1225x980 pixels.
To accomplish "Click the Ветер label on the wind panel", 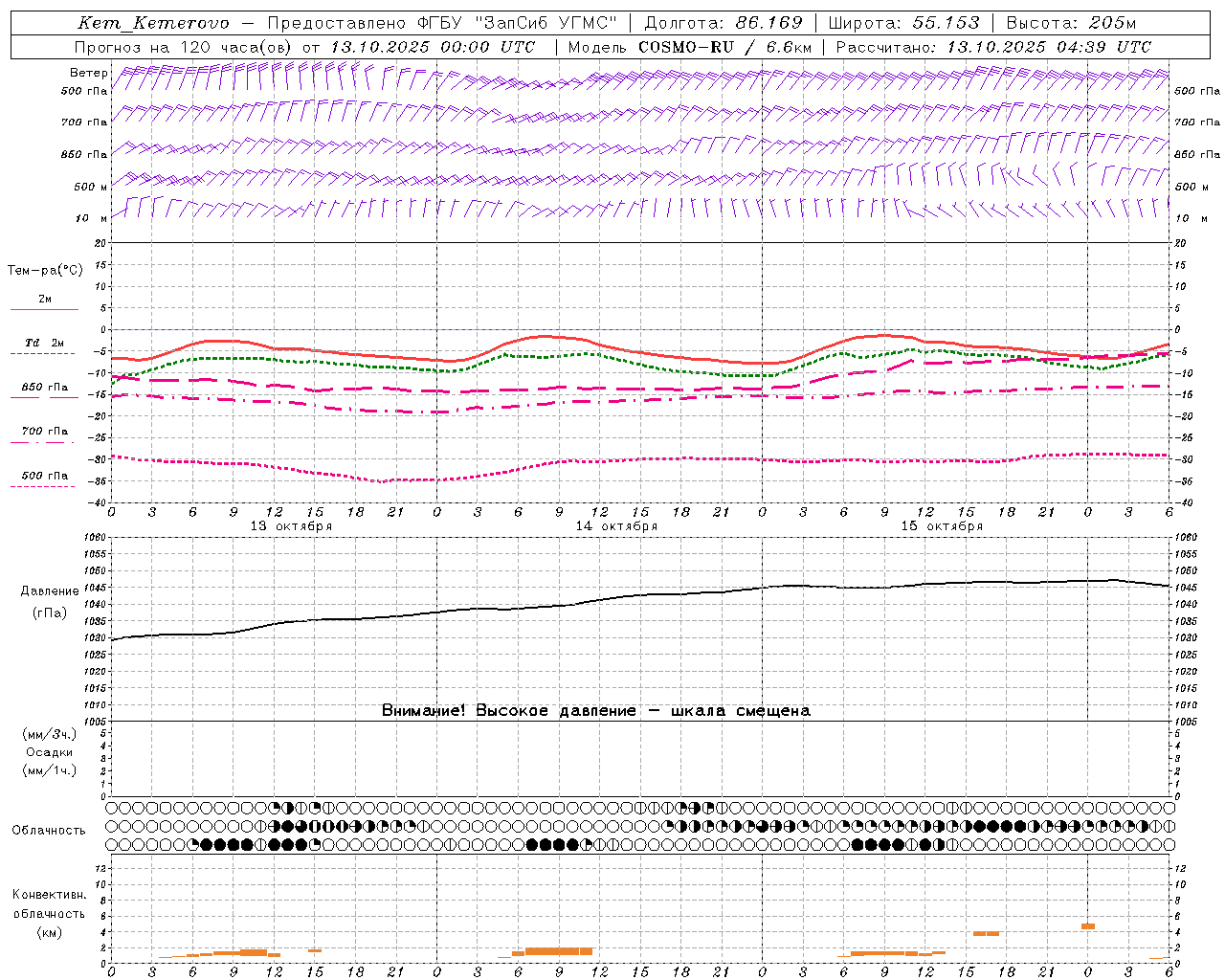I will (x=88, y=73).
